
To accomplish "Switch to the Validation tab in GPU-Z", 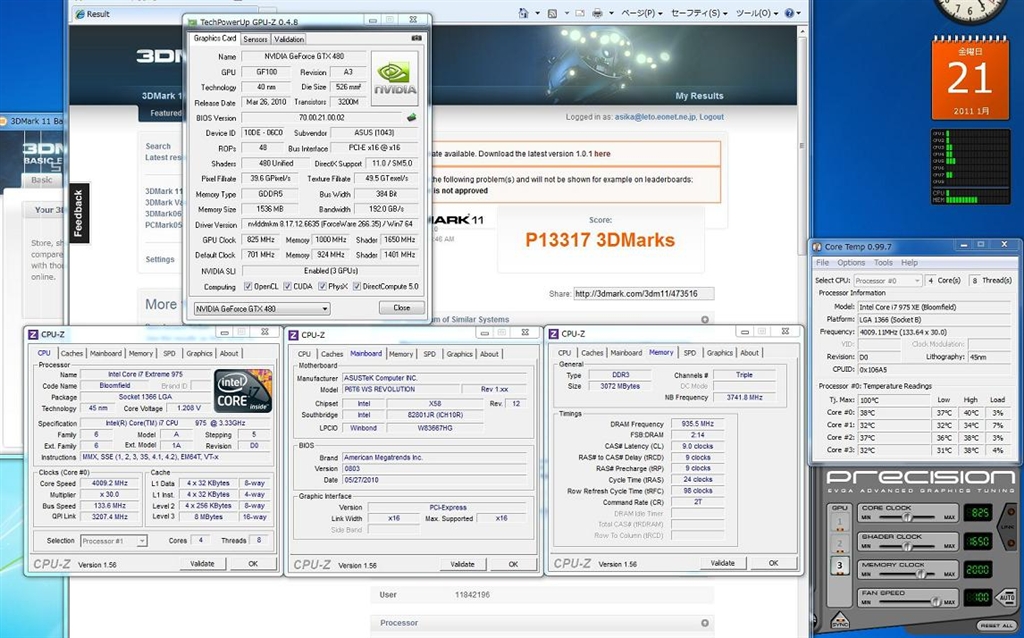I will [289, 39].
